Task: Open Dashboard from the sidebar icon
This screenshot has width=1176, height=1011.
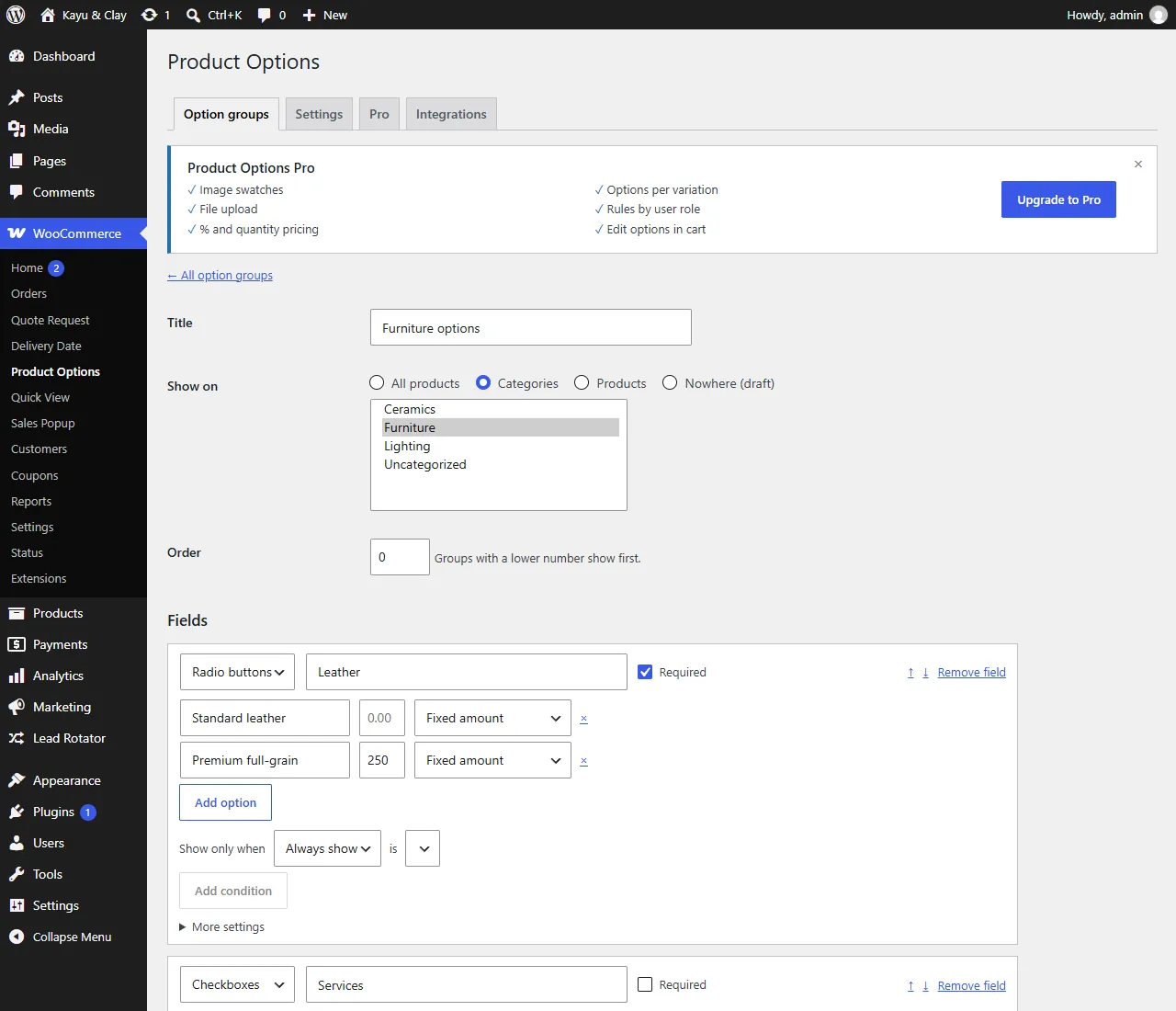Action: point(17,56)
